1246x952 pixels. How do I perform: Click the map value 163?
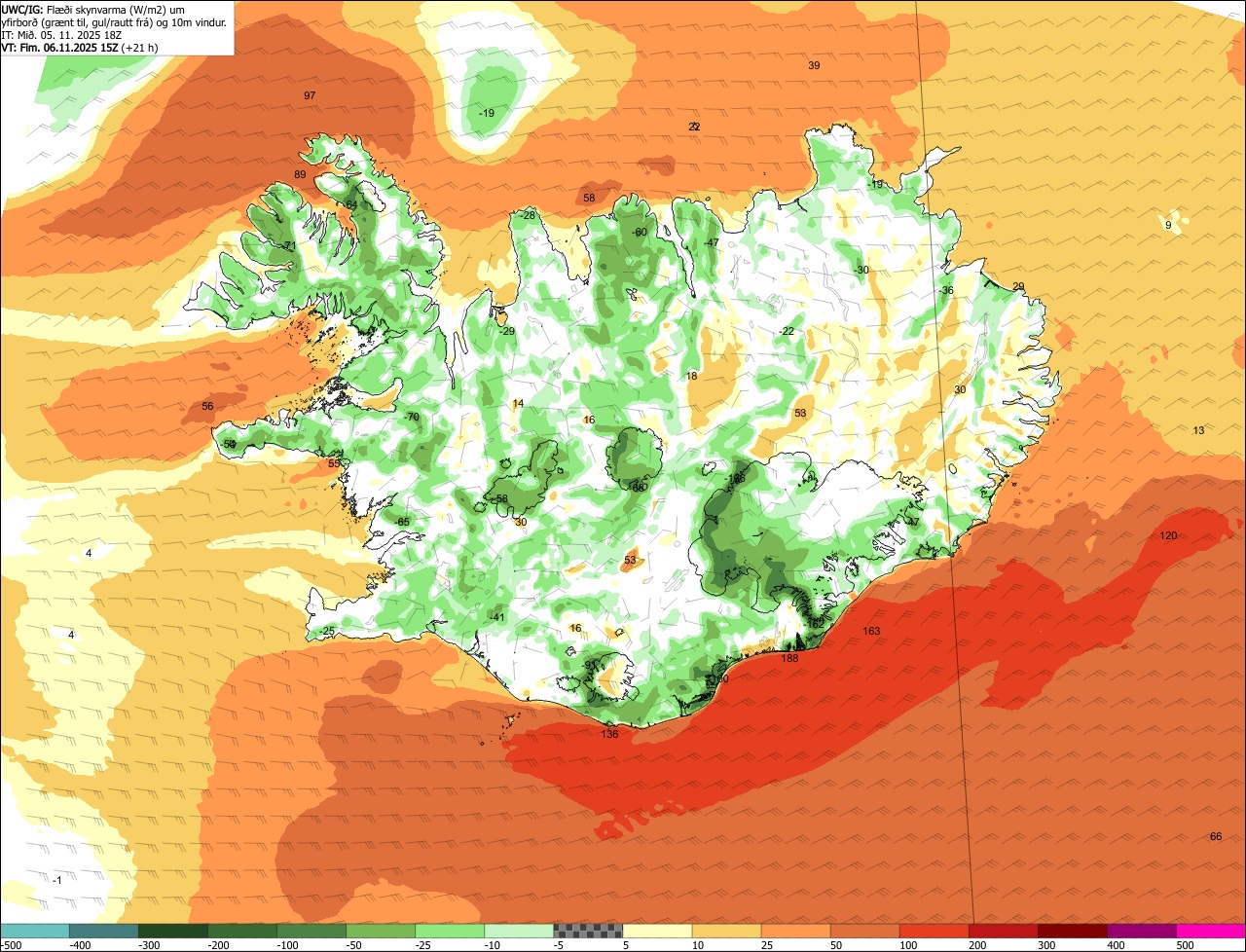coord(871,631)
